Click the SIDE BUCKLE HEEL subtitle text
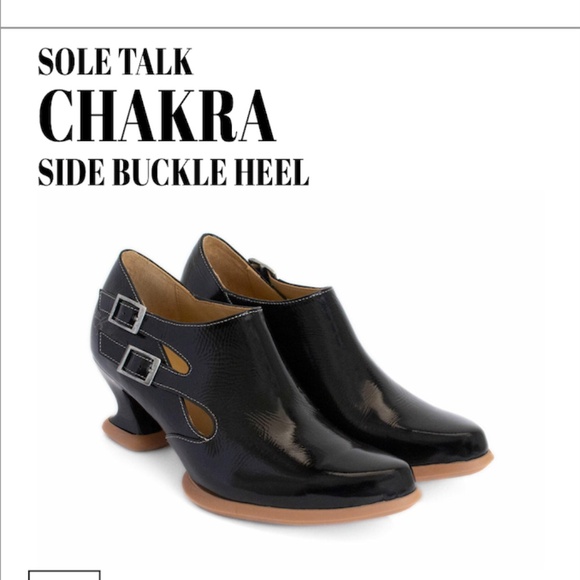580x580 pixels. [173, 172]
